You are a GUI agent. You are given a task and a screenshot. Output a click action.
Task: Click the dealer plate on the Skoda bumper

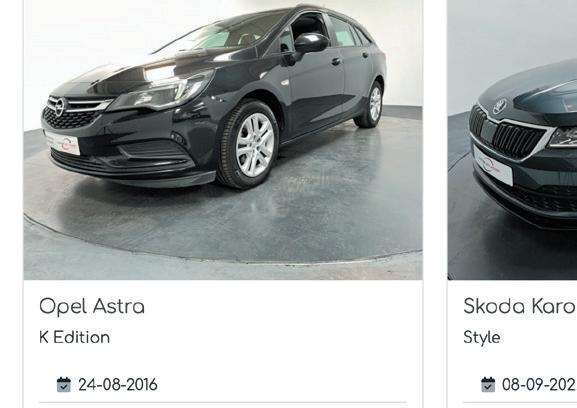click(x=493, y=165)
